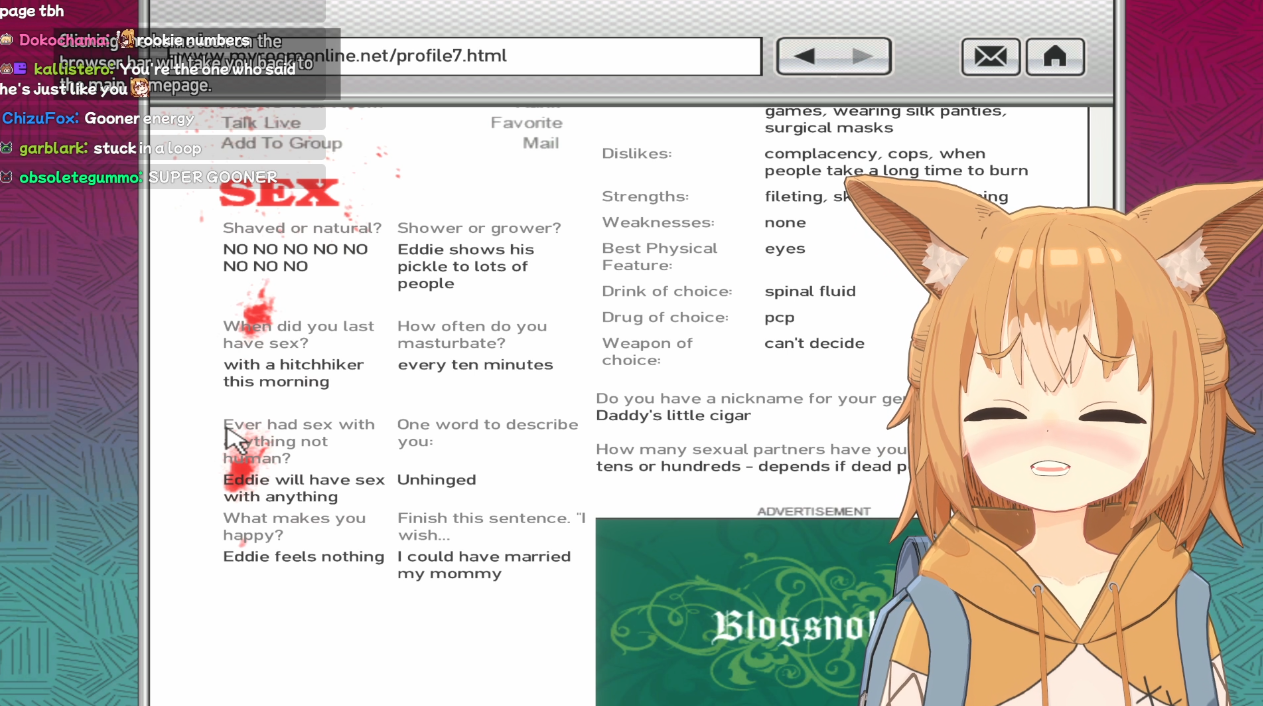Select the 'every ten minutes' answer
1263x706 pixels.
(x=475, y=365)
